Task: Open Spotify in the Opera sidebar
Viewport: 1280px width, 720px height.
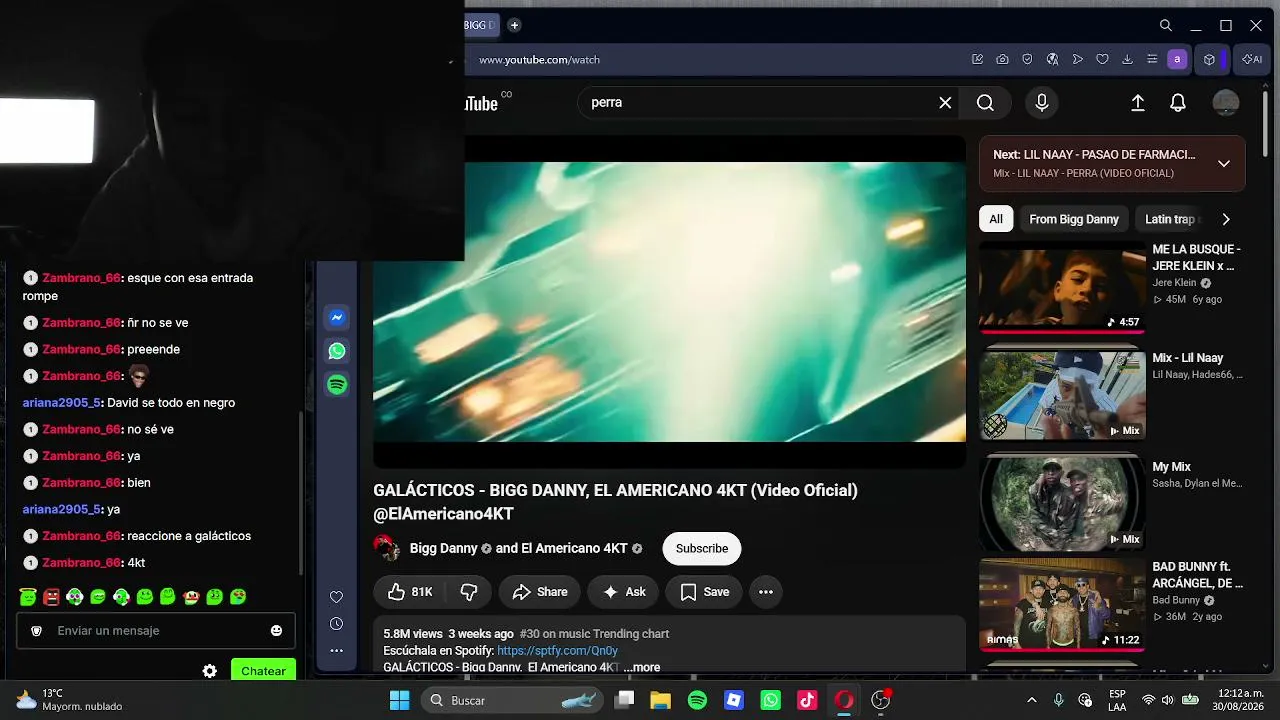Action: 337,385
